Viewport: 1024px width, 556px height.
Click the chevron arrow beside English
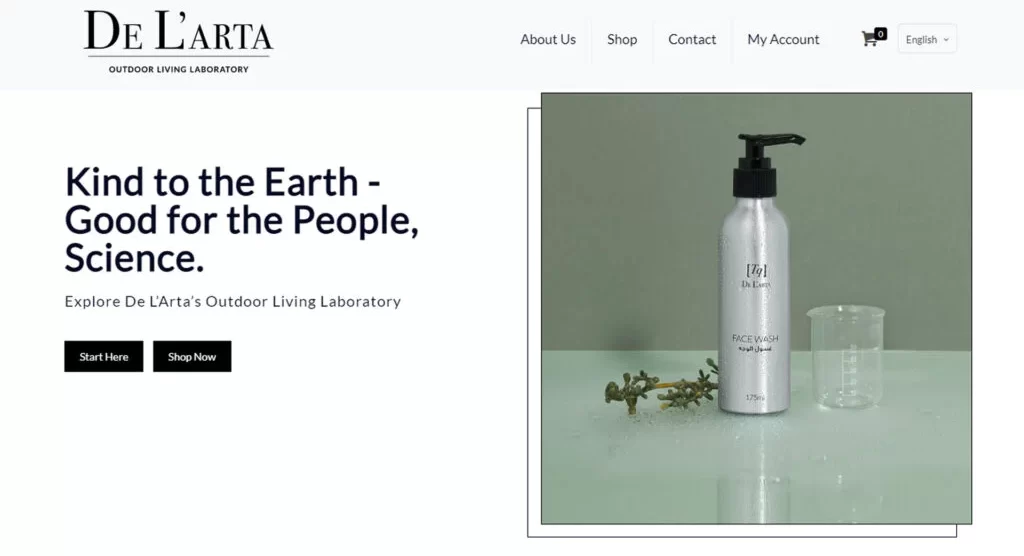(x=946, y=40)
